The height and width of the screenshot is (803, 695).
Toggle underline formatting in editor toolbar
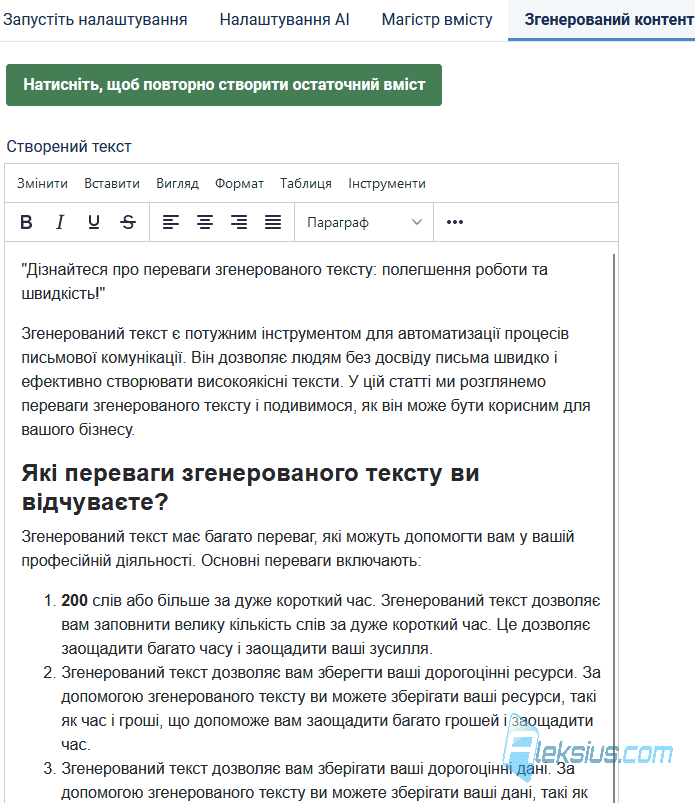point(94,222)
